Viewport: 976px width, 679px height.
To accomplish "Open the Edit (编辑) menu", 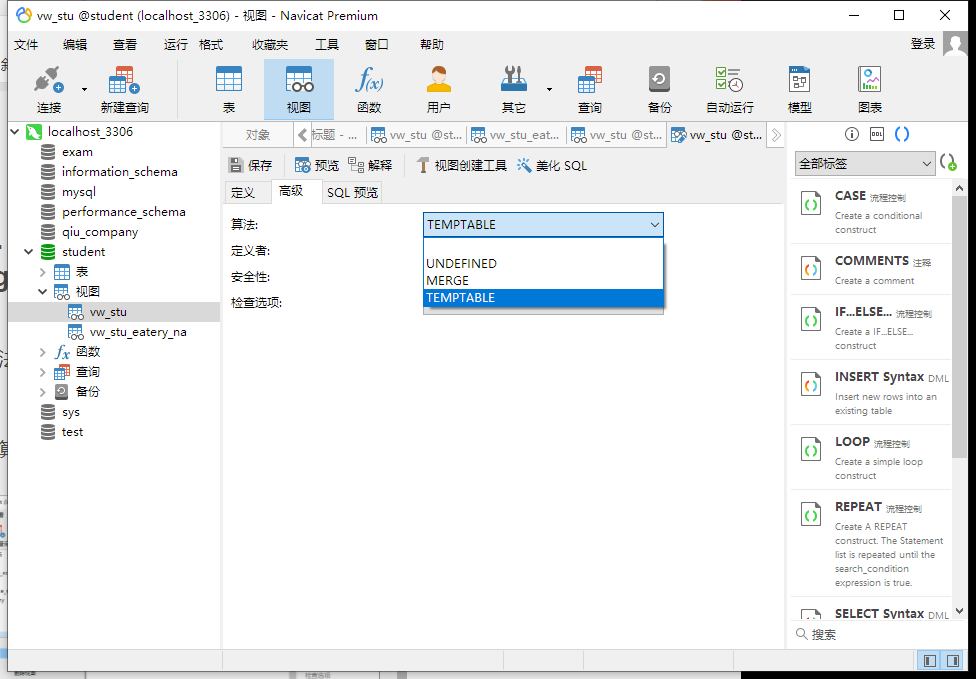I will 75,45.
